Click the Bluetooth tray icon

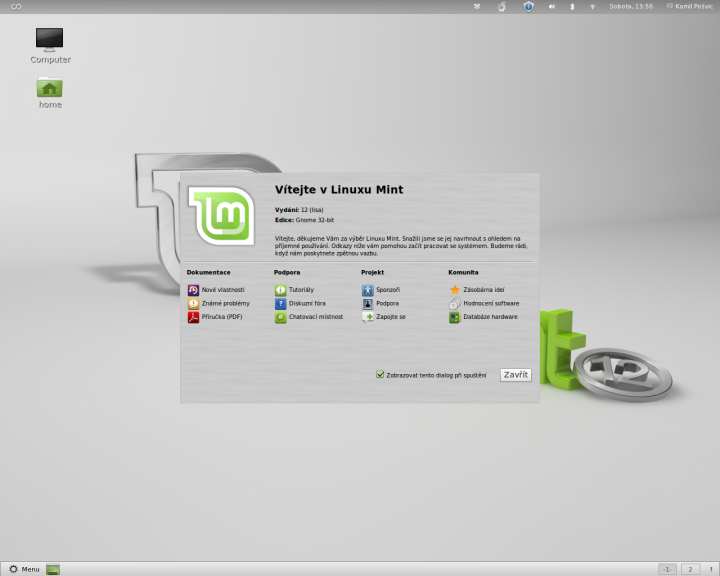[x=572, y=6]
